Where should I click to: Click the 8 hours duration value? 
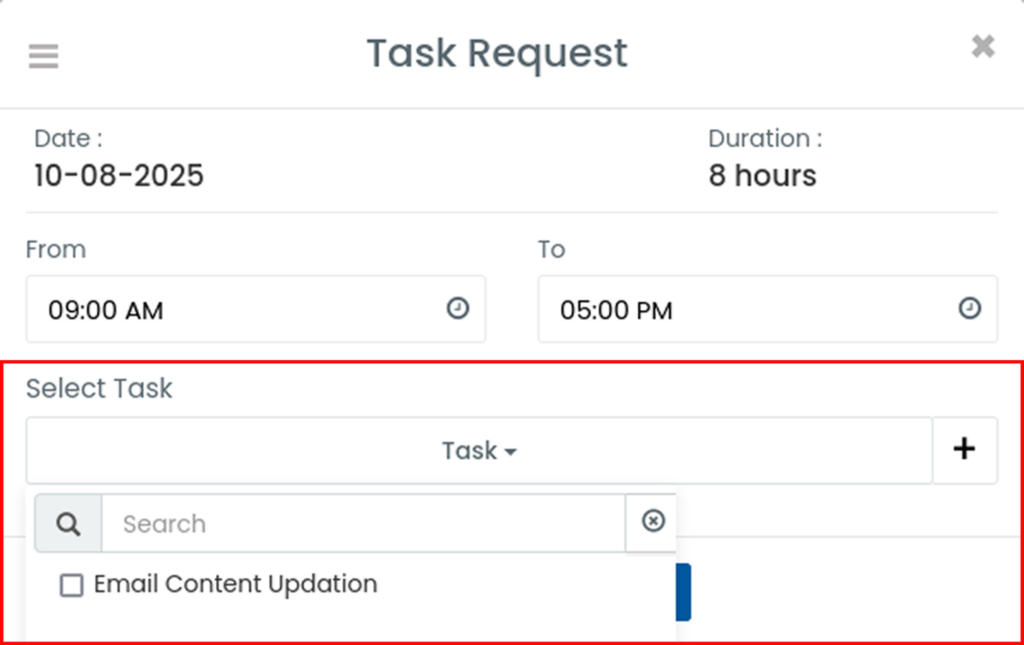[762, 176]
